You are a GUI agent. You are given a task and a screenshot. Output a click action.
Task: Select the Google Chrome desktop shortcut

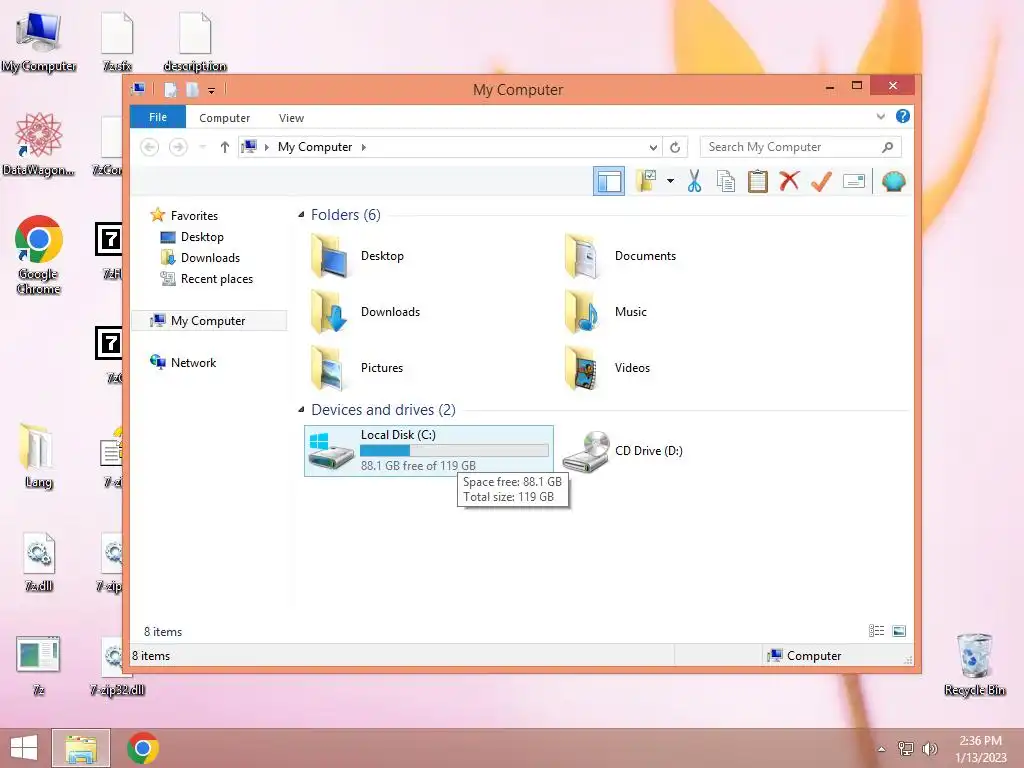[x=39, y=255]
